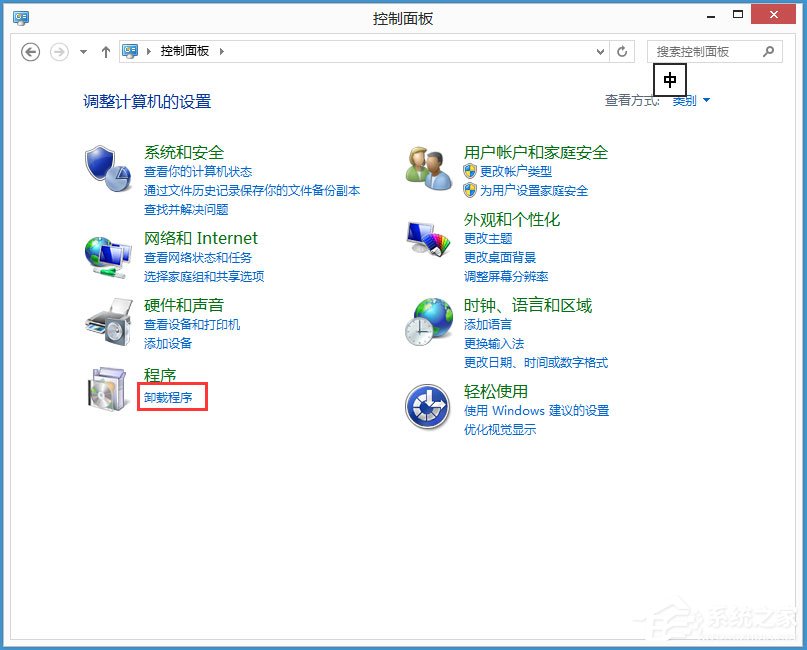The image size is (807, 650).
Task: Click inside the 搜索控制面板 search box
Action: (x=715, y=51)
